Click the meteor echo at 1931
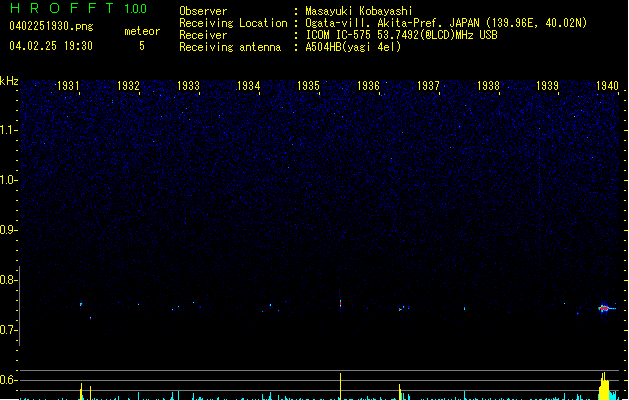 81,305
